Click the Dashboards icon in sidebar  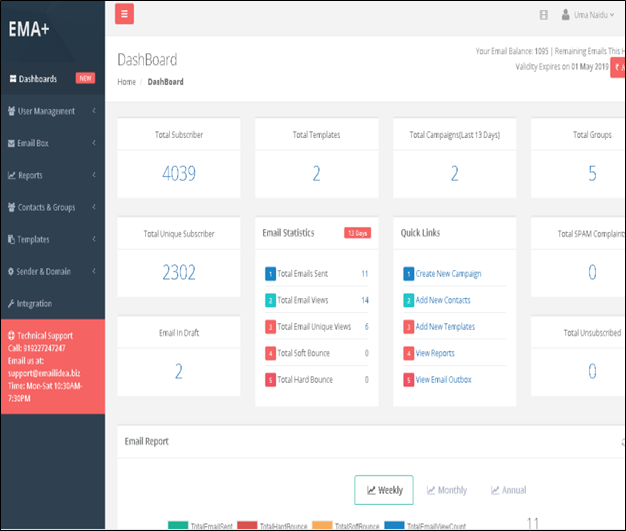point(12,78)
